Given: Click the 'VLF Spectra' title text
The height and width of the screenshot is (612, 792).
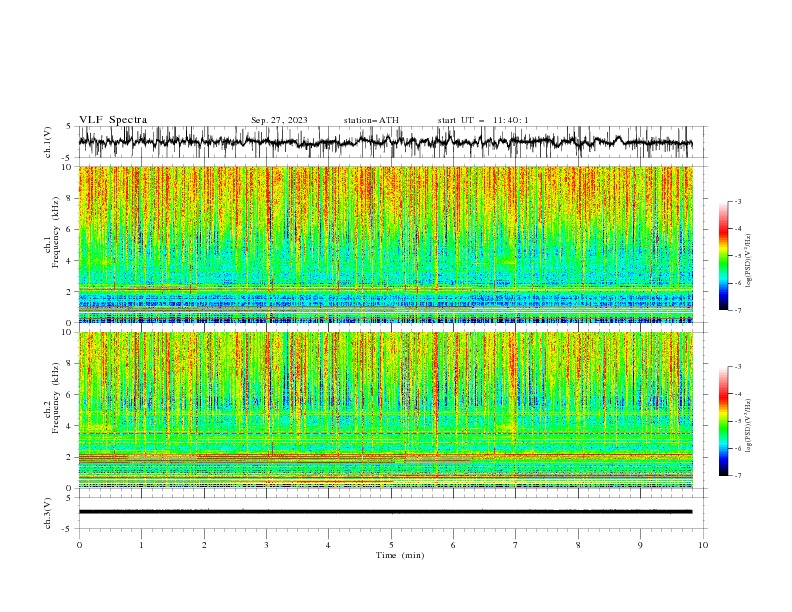Looking at the screenshot, I should tap(113, 120).
